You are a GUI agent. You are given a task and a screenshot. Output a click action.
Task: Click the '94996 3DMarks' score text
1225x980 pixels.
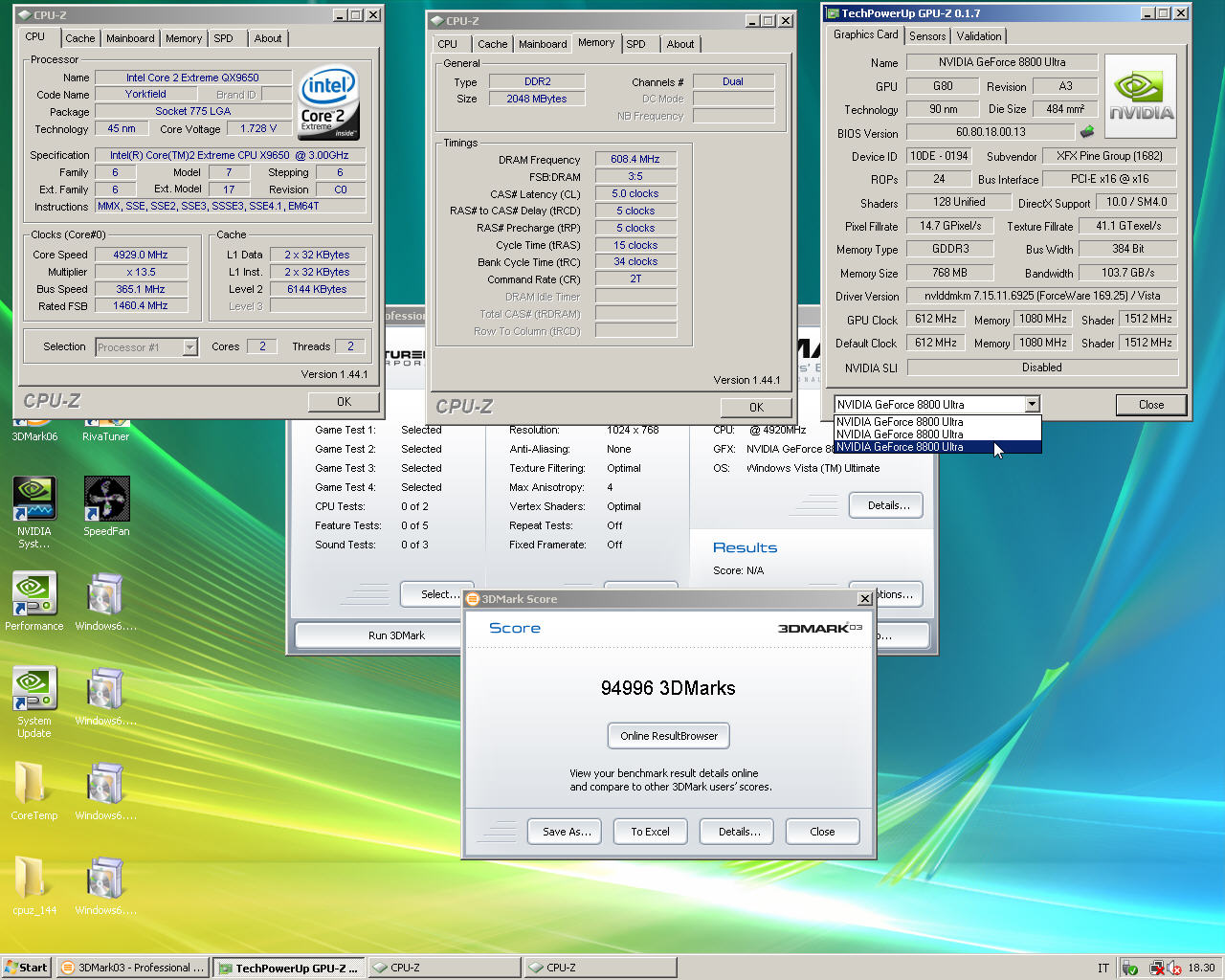point(668,688)
